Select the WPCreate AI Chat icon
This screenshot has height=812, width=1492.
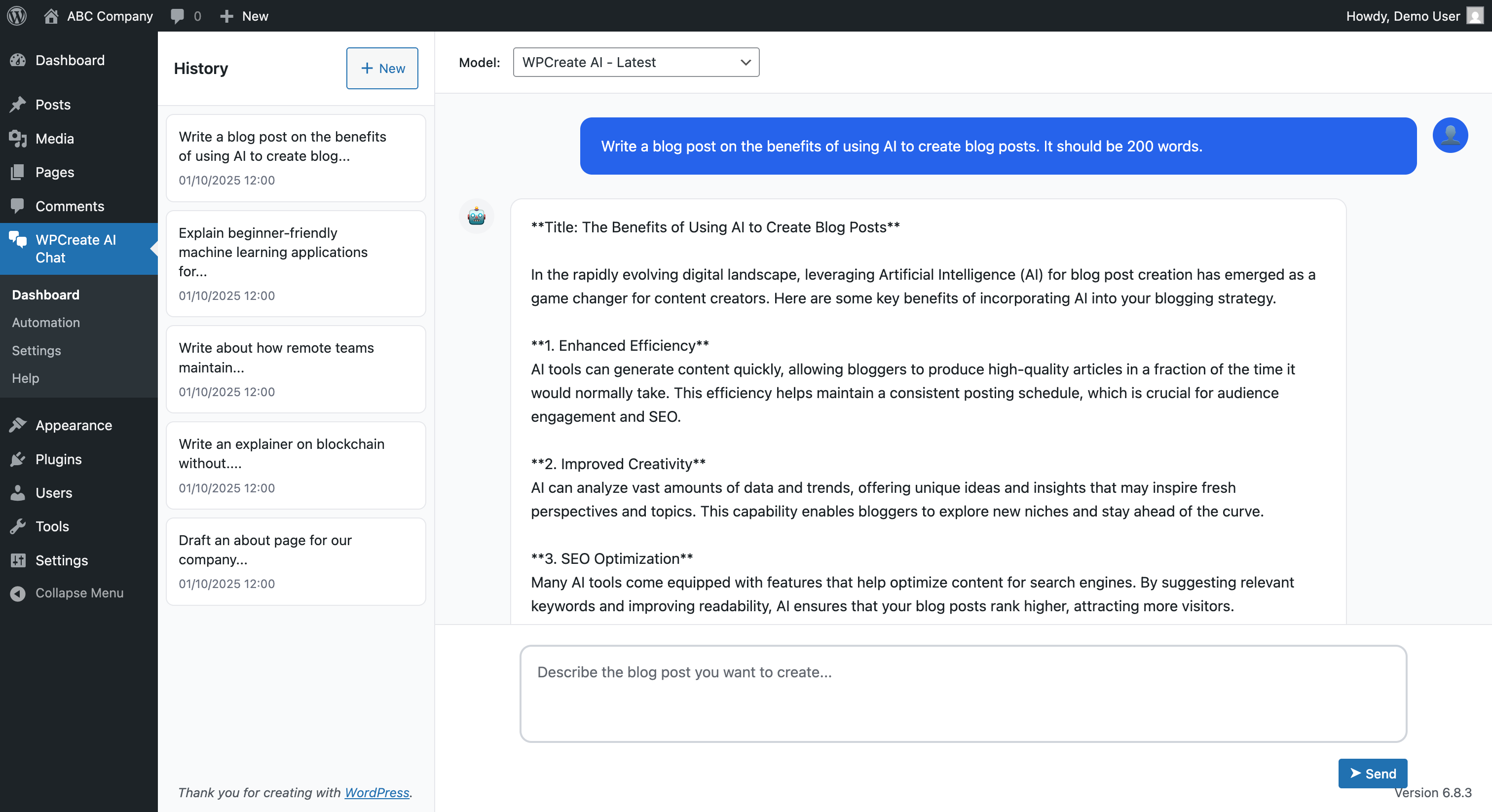(17, 240)
